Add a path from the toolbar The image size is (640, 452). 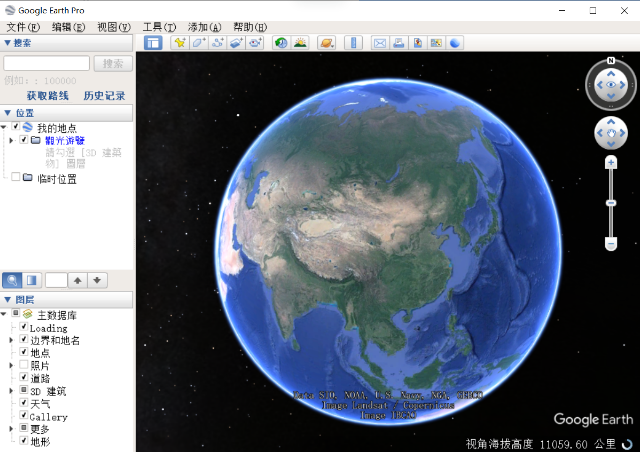tap(218, 43)
